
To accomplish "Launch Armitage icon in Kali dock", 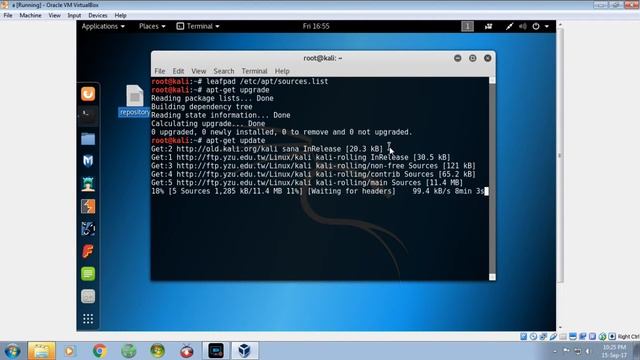I will (88, 184).
